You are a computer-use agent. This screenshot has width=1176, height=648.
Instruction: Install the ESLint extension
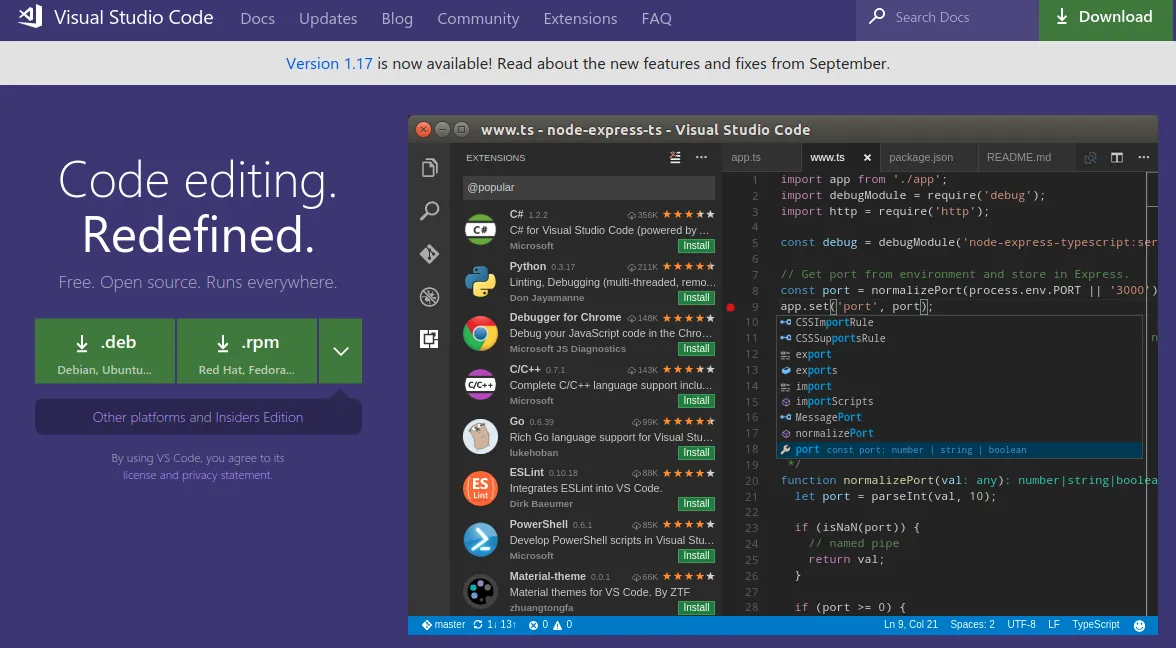coord(696,502)
